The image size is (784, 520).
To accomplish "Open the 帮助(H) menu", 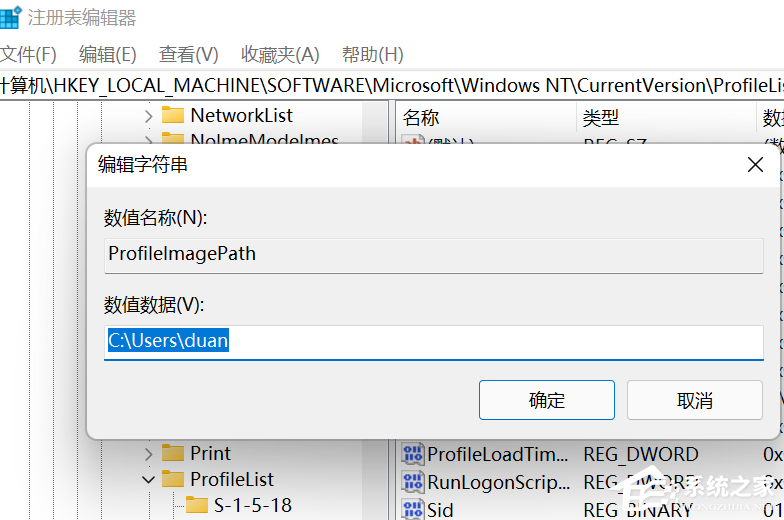I will (372, 54).
